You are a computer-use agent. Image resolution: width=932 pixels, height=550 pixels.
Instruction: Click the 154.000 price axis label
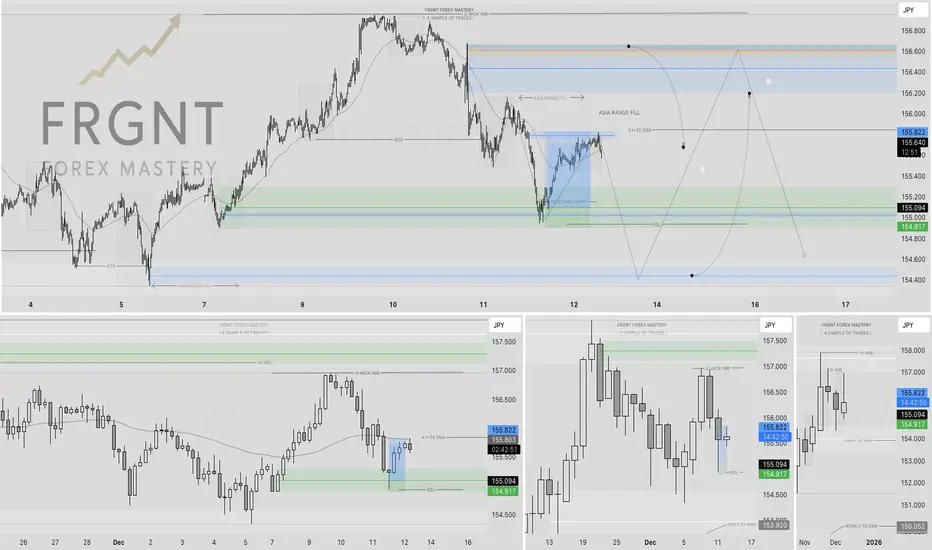click(913, 439)
